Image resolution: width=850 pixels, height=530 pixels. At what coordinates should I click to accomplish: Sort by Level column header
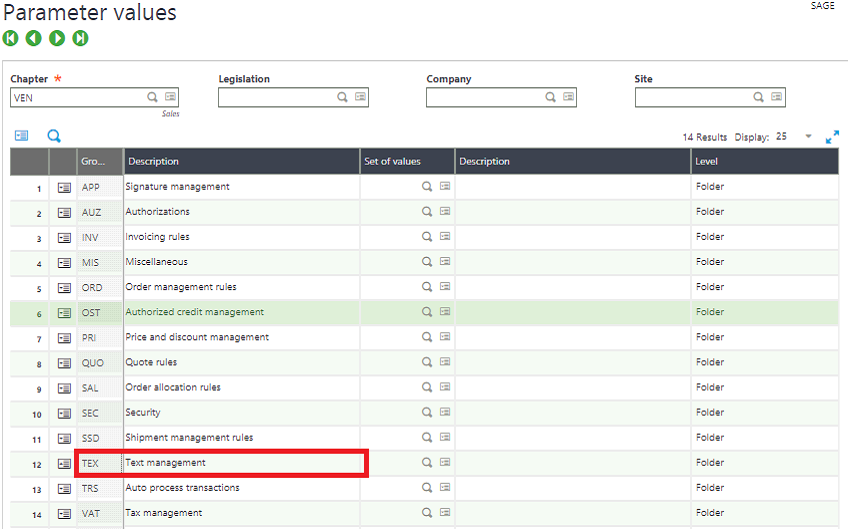[x=764, y=161]
